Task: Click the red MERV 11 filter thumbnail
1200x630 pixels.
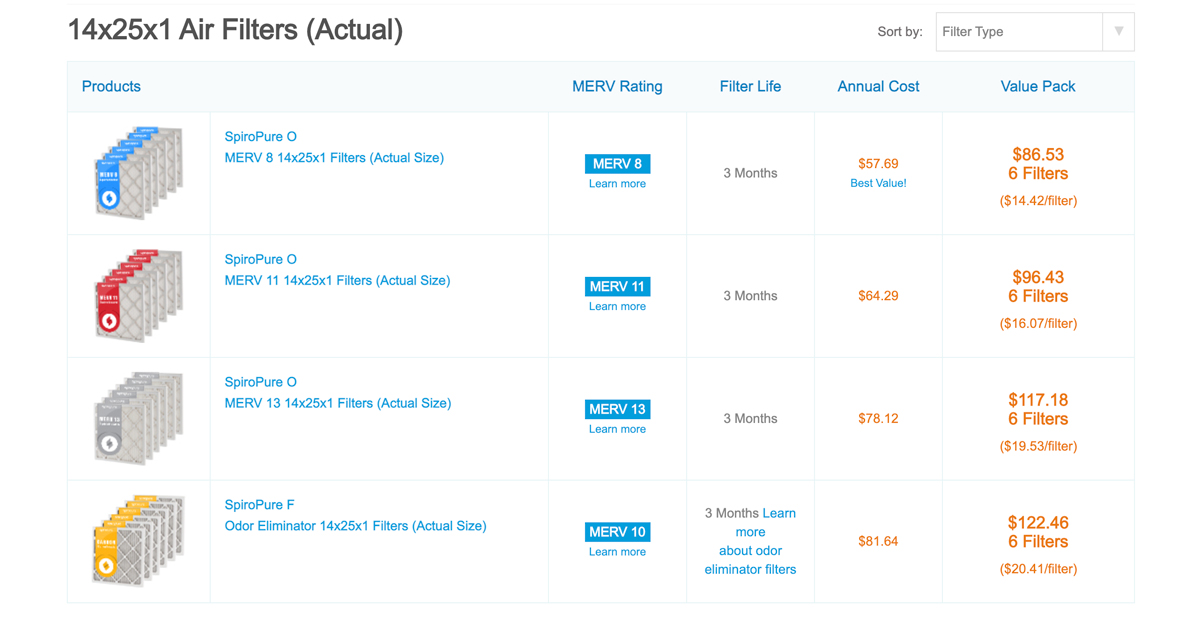Action: (x=139, y=295)
